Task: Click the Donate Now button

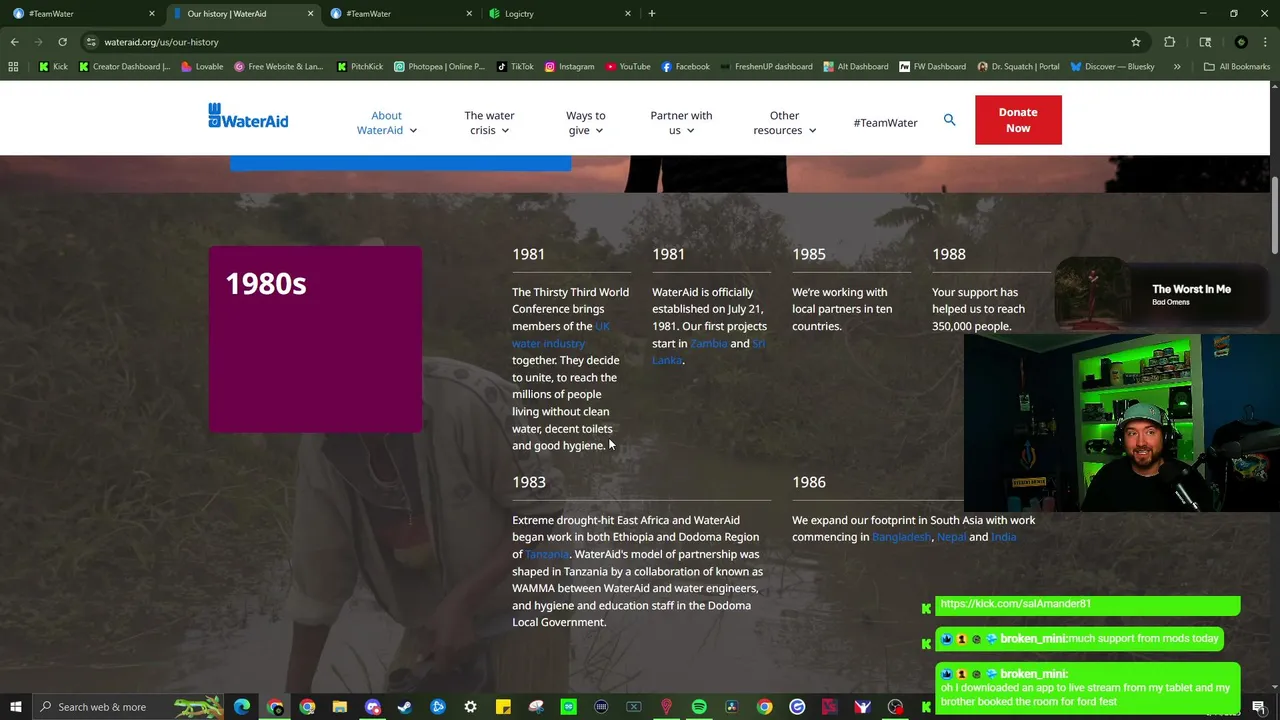Action: coord(1018,120)
